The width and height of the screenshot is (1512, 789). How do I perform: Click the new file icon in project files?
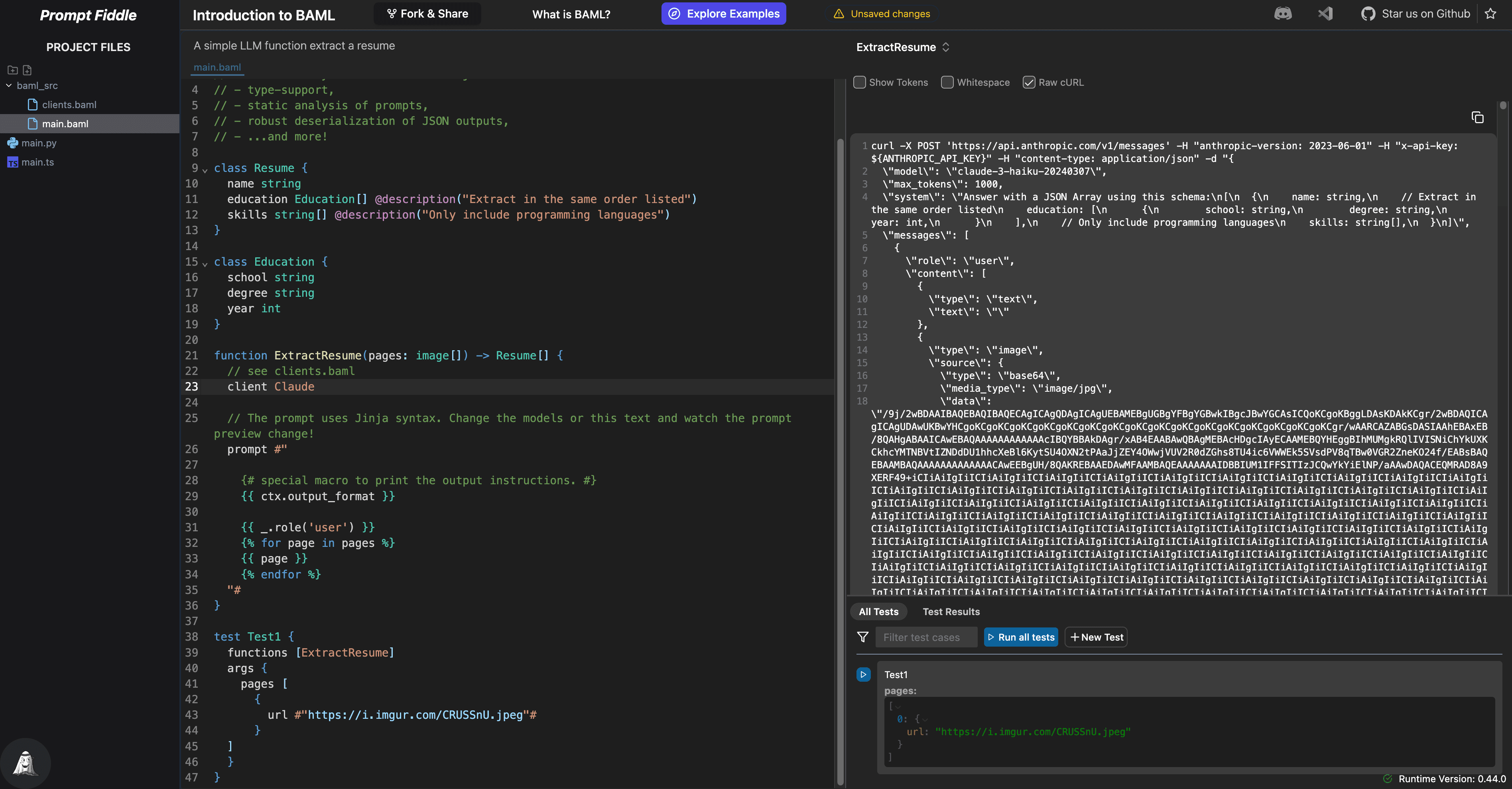[x=27, y=70]
